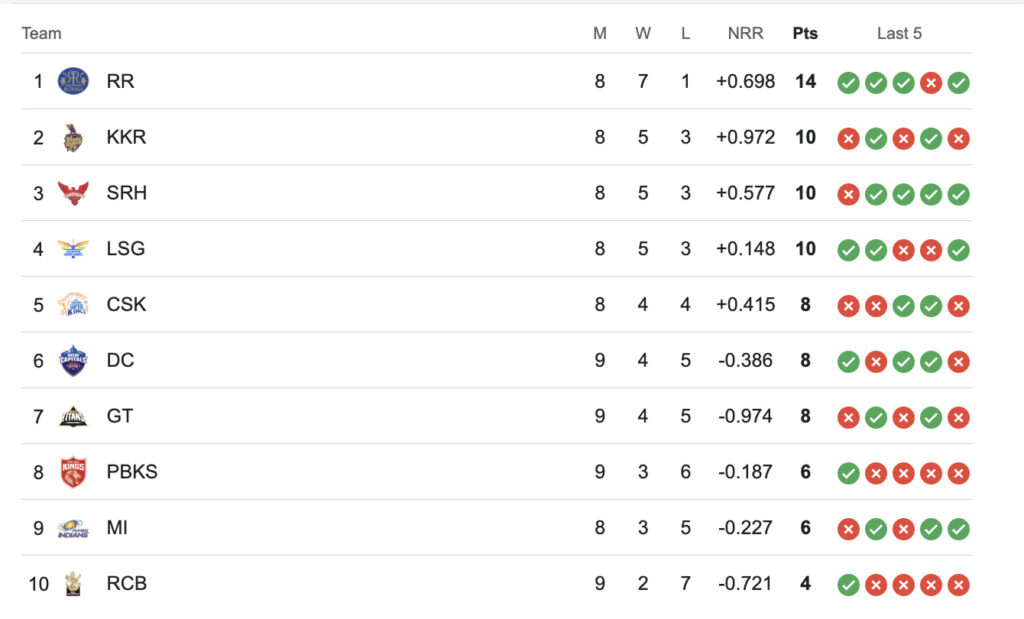Click the Team column header

coord(41,33)
